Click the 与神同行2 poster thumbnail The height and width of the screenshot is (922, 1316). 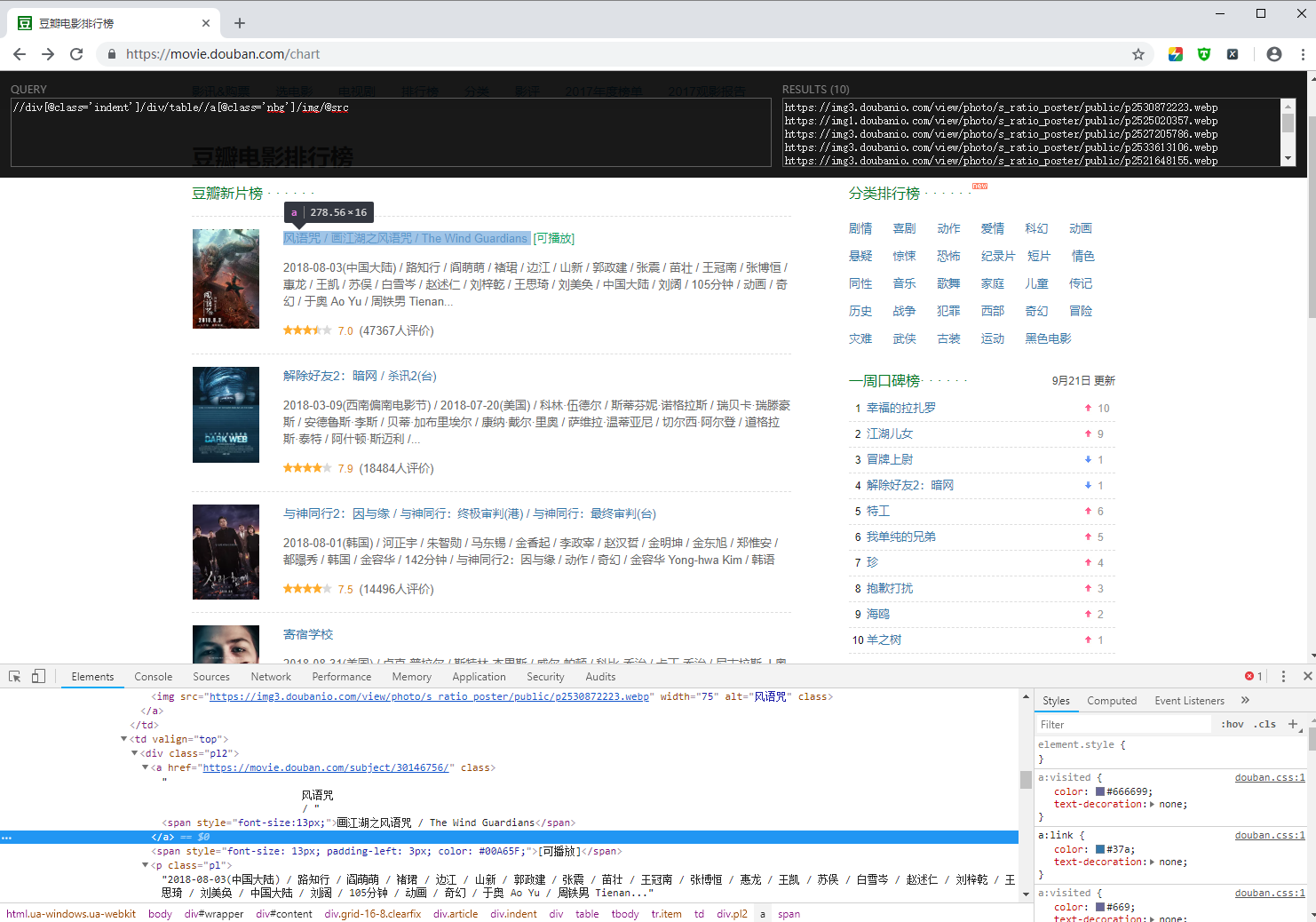coord(226,552)
